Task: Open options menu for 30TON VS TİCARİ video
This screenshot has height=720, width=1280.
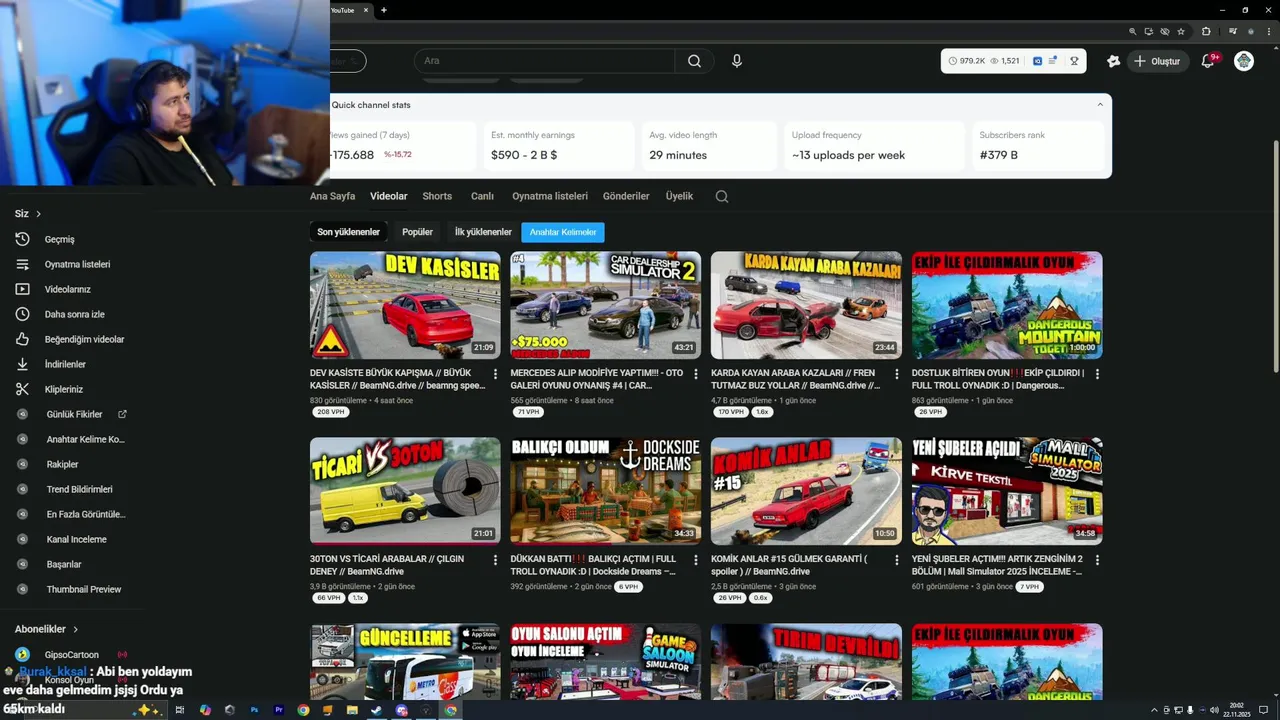Action: pyautogui.click(x=495, y=560)
